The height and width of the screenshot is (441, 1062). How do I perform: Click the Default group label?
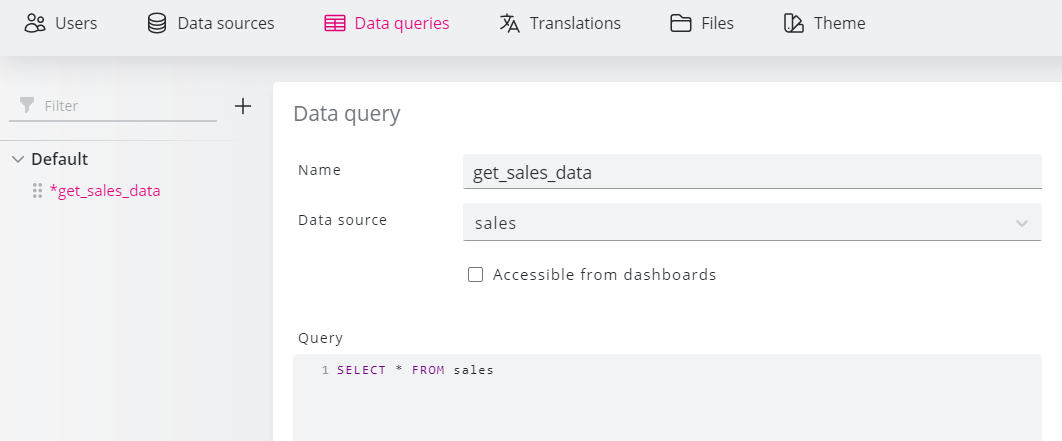(x=60, y=159)
